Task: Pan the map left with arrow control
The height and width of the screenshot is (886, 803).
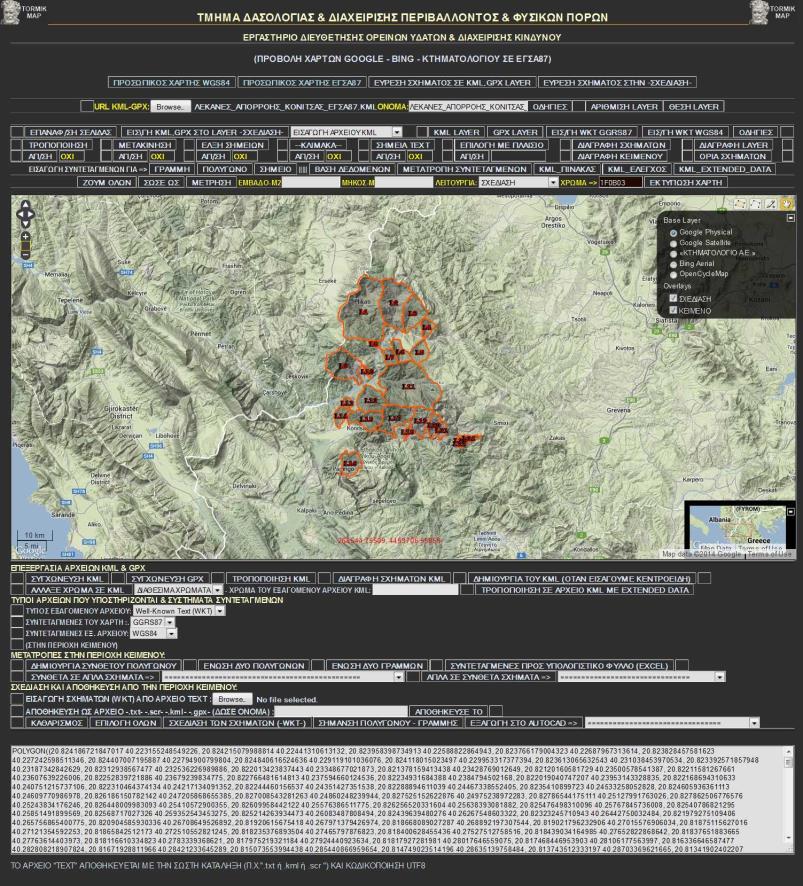Action: coord(20,215)
